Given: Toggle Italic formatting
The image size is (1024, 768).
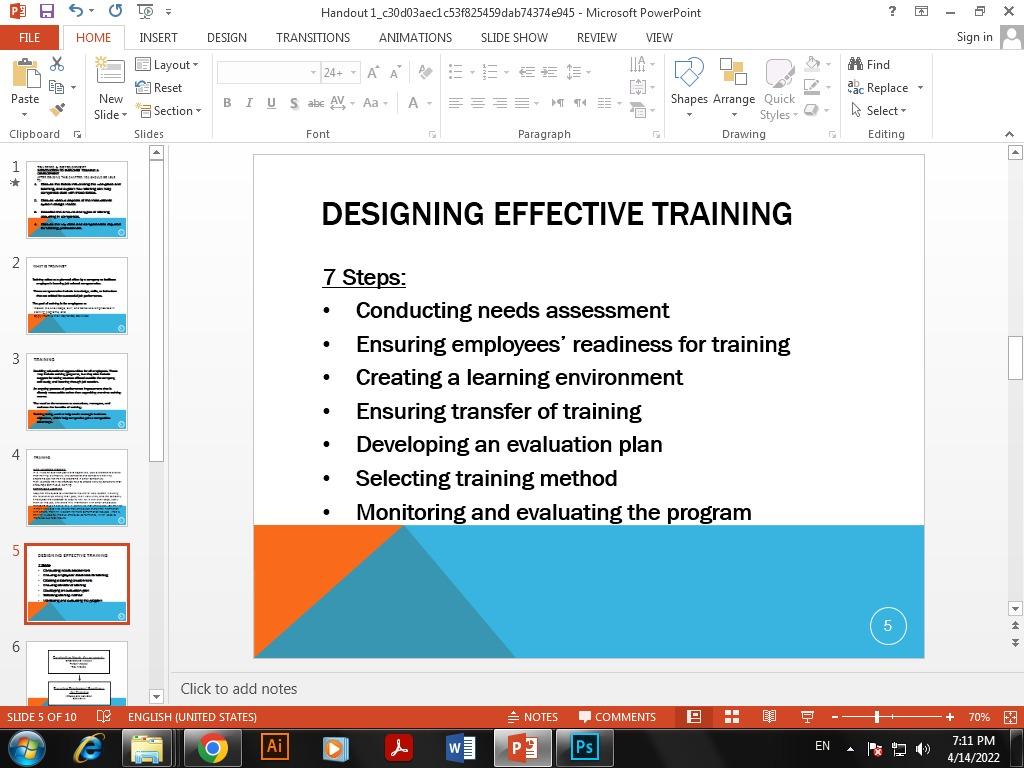Looking at the screenshot, I should 249,103.
